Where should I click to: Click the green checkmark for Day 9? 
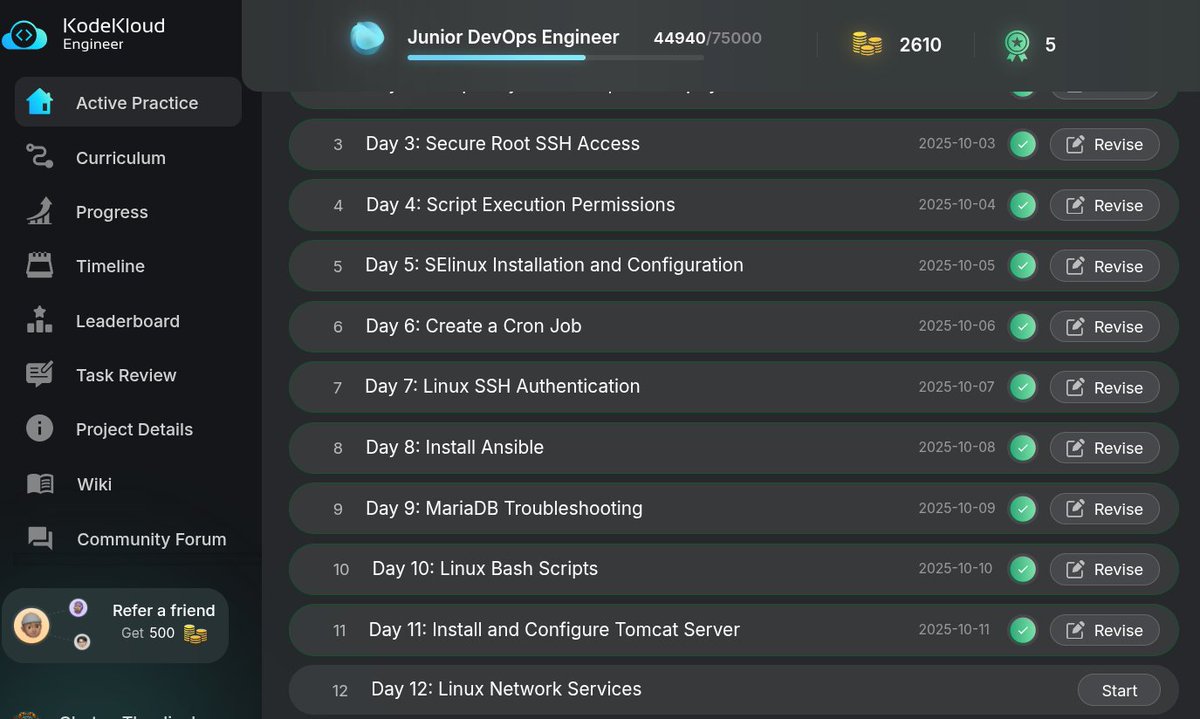[1022, 509]
